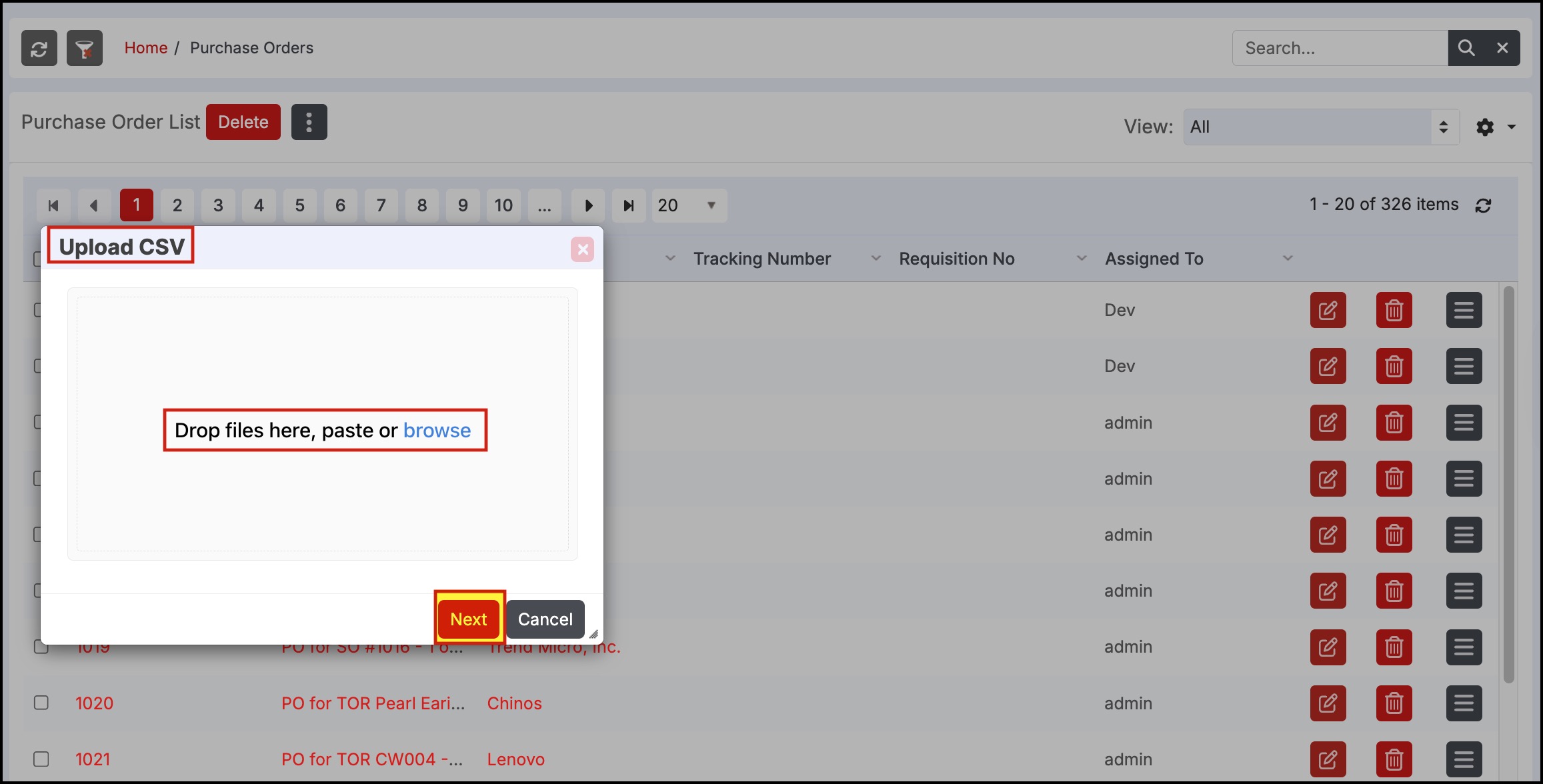Click the edit icon for order 1020
Screen dimensions: 1543x784
(x=1328, y=703)
